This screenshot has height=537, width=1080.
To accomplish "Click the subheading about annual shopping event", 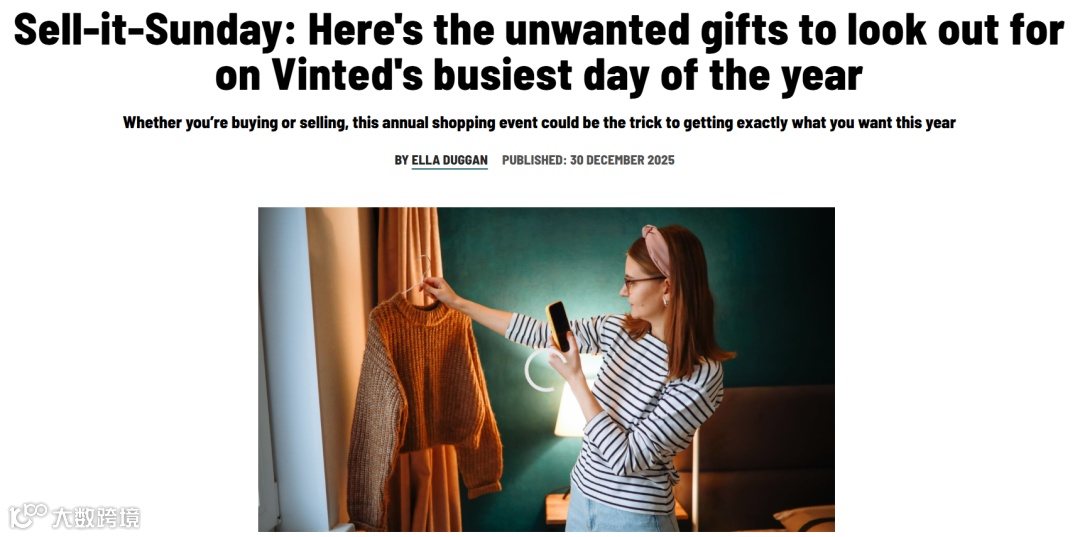I will 539,123.
